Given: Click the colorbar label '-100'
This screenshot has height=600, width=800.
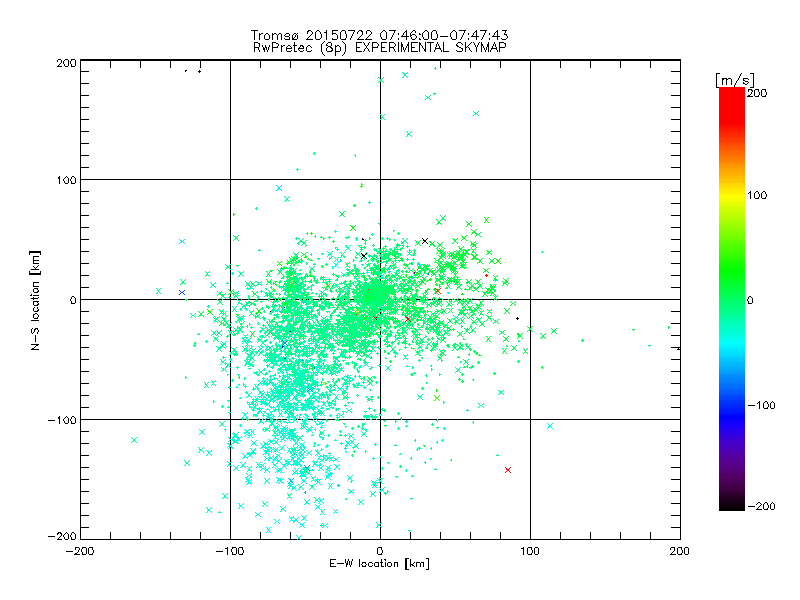Looking at the screenshot, I should tap(761, 405).
